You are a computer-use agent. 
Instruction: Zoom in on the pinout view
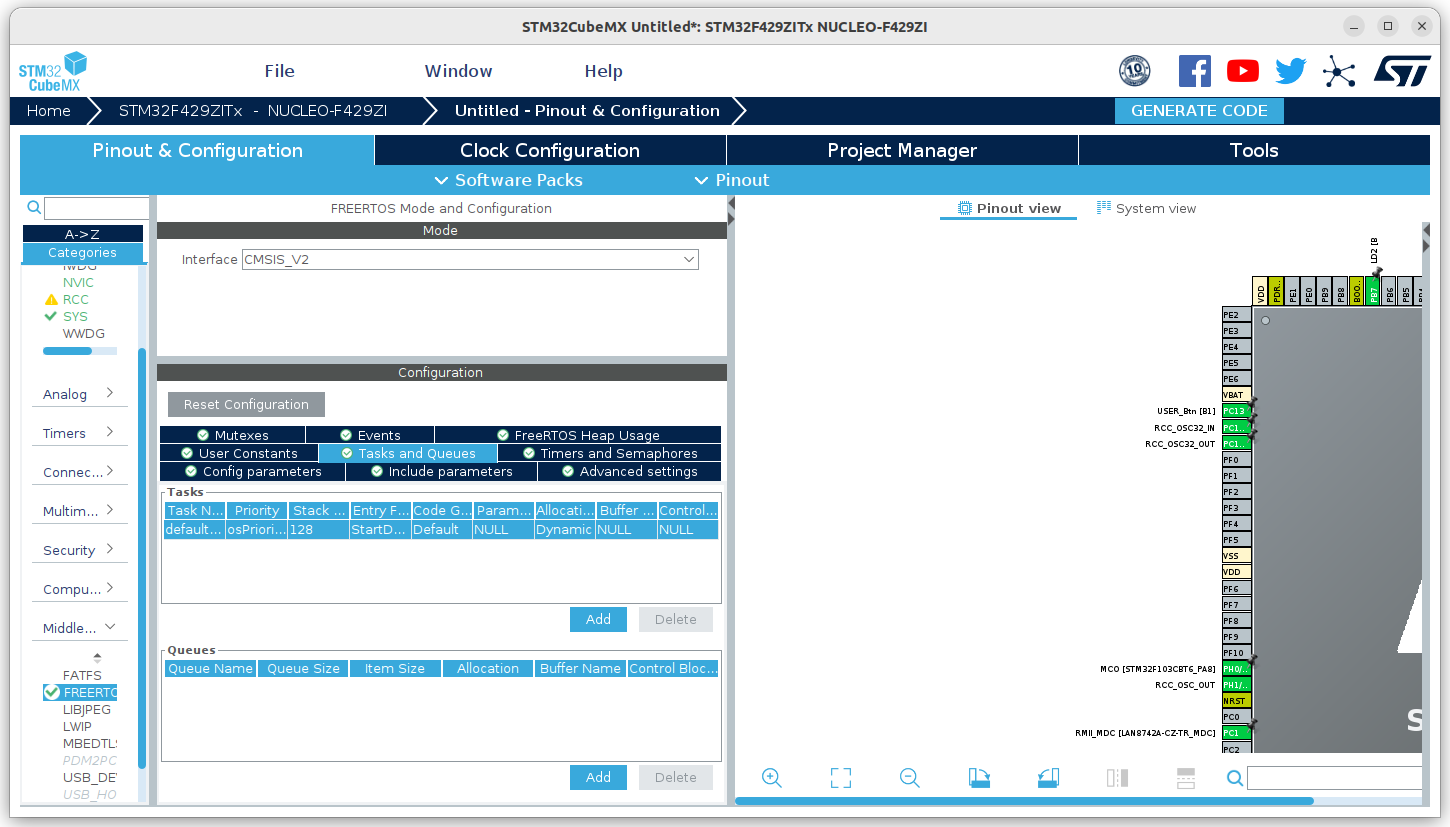[x=771, y=778]
